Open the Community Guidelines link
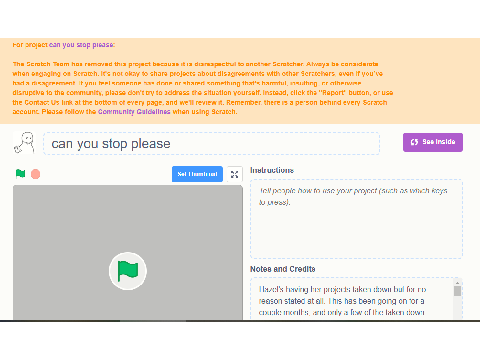 click(x=134, y=112)
